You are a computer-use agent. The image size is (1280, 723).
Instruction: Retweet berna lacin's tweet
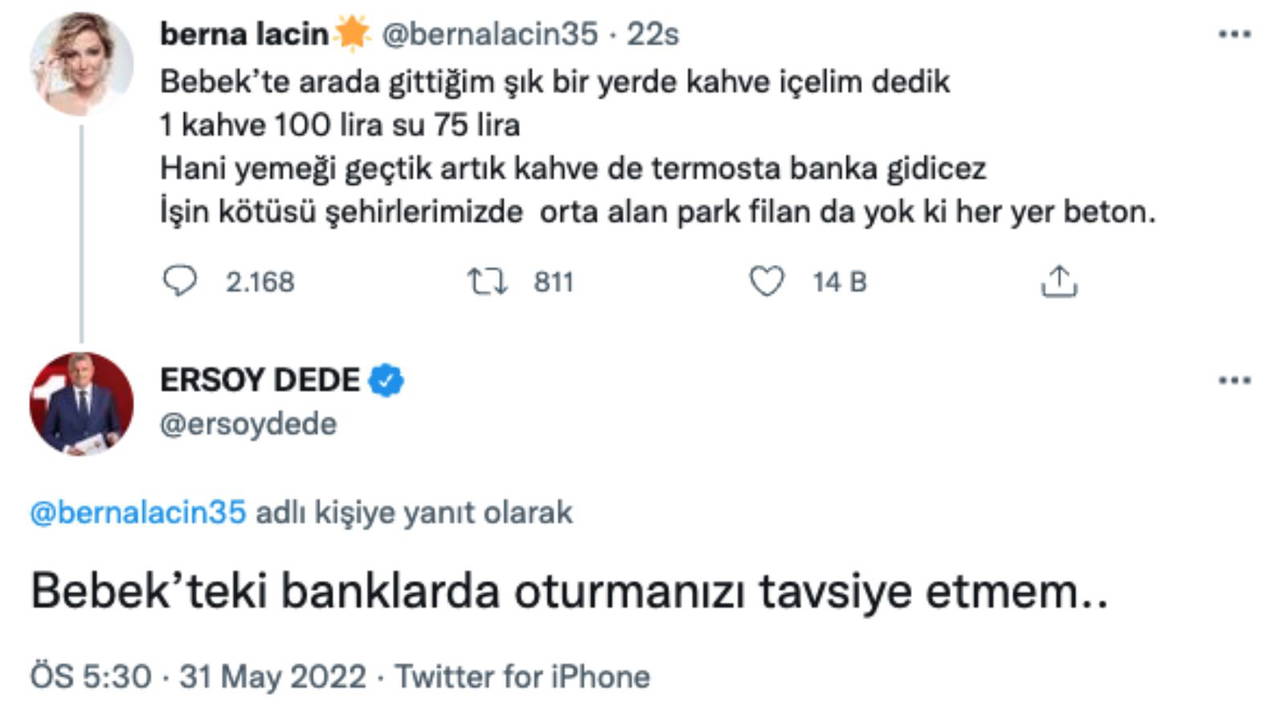click(x=488, y=282)
